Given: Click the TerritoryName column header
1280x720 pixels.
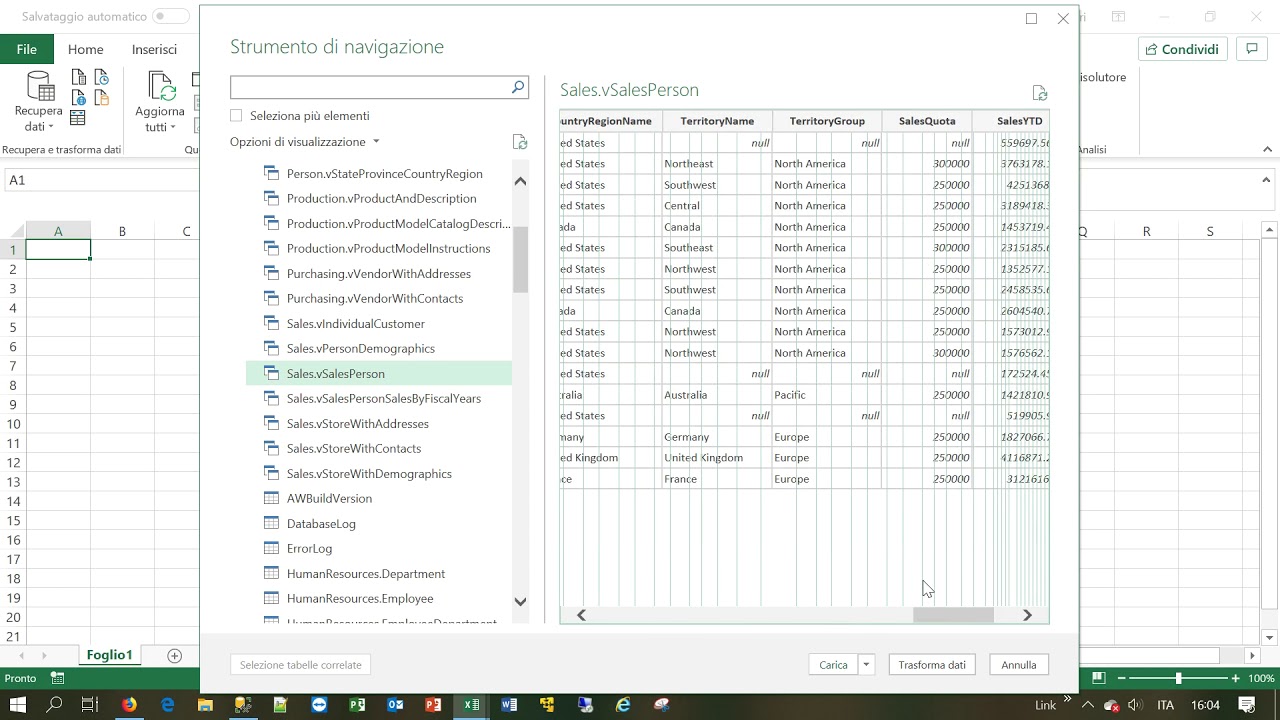Looking at the screenshot, I should click(717, 121).
